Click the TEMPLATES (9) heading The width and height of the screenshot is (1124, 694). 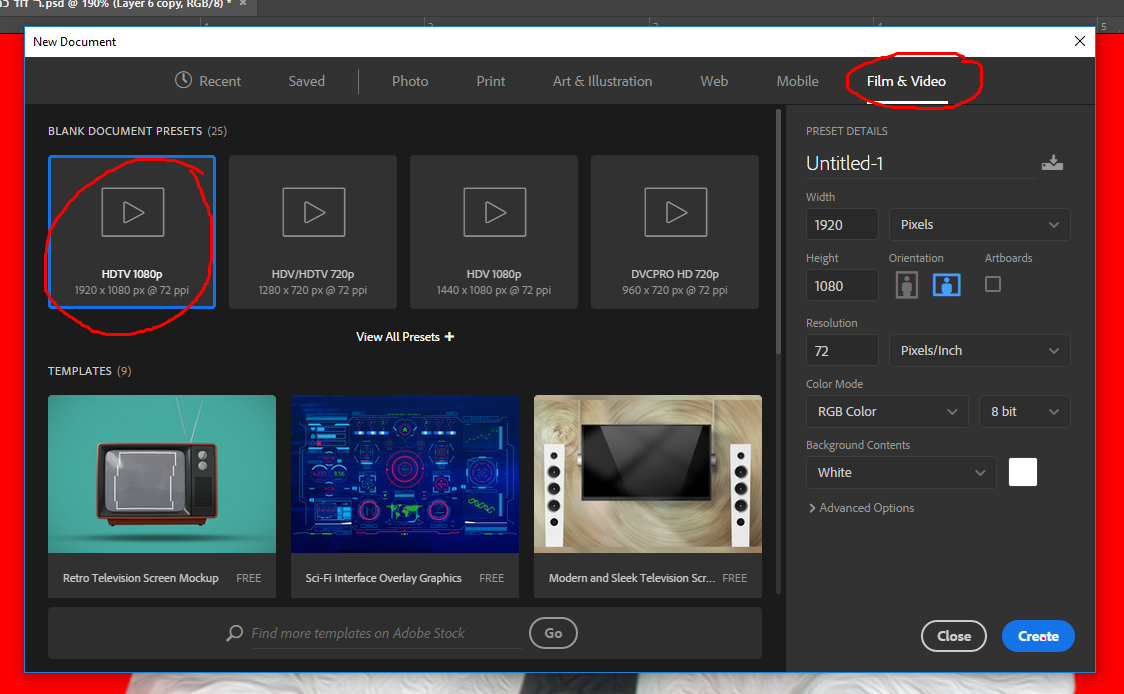90,371
